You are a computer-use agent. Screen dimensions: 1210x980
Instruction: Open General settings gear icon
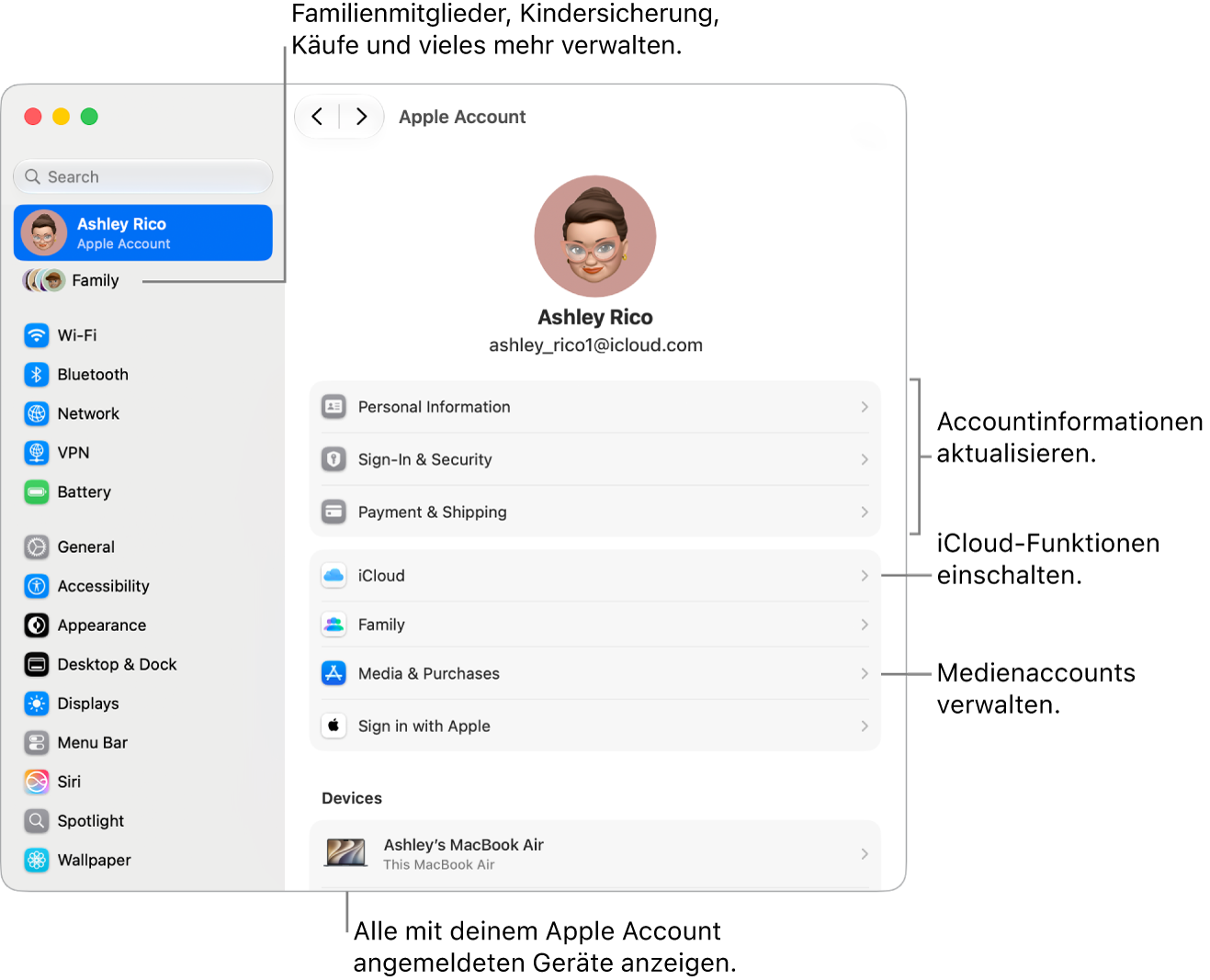point(37,547)
